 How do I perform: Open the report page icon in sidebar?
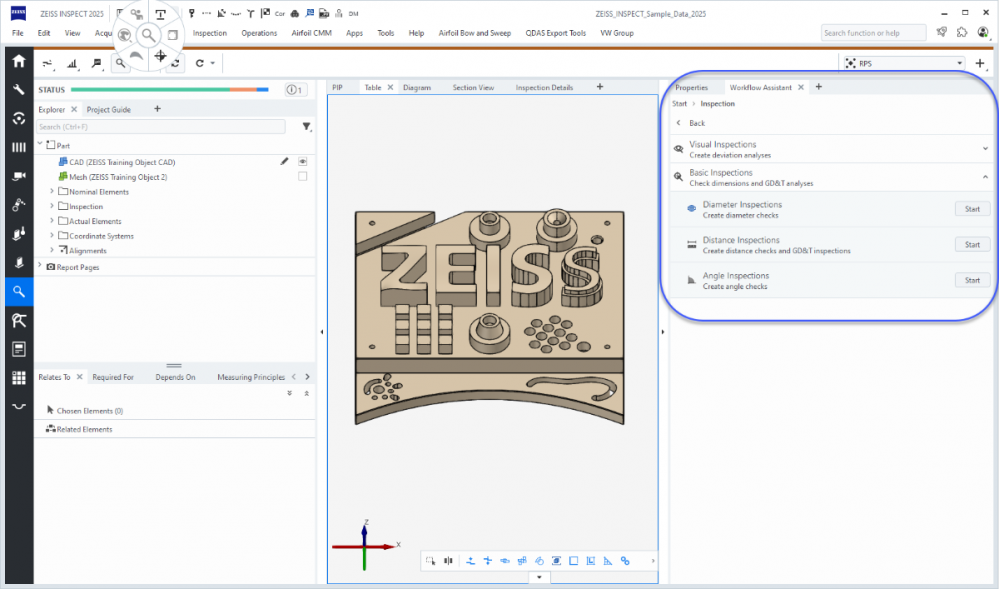point(18,349)
